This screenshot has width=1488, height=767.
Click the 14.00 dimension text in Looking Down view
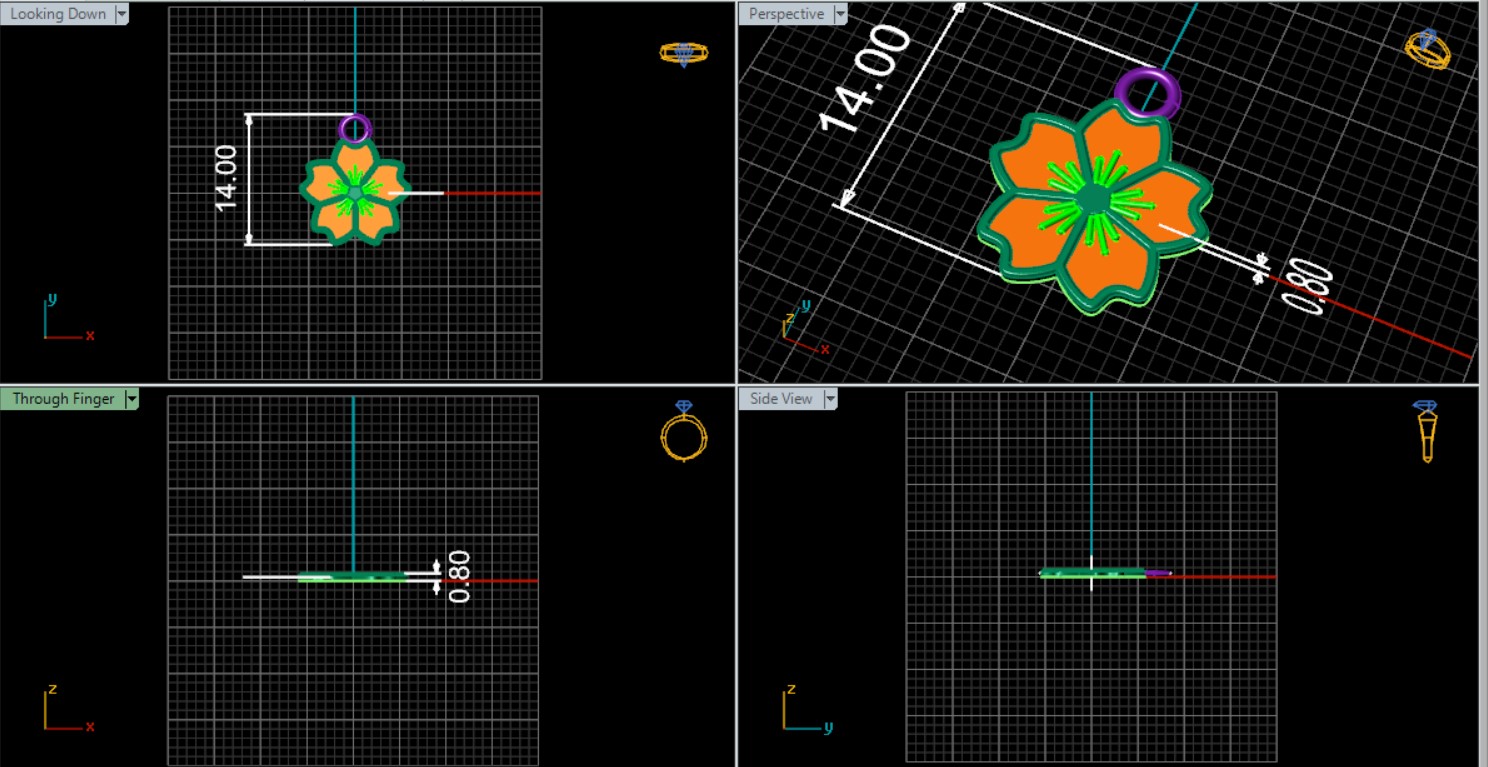pyautogui.click(x=227, y=178)
